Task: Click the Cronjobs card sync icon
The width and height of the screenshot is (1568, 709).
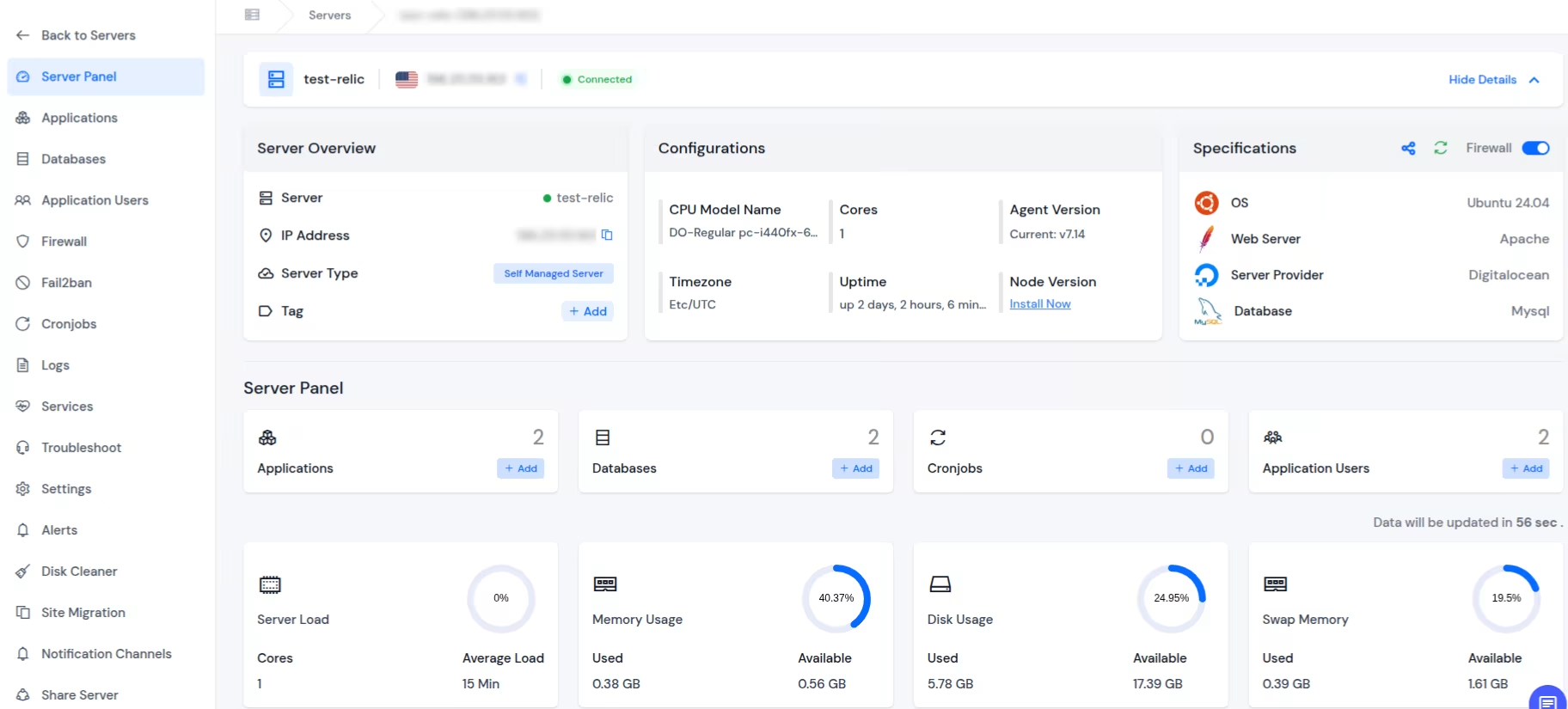Action: pyautogui.click(x=938, y=438)
